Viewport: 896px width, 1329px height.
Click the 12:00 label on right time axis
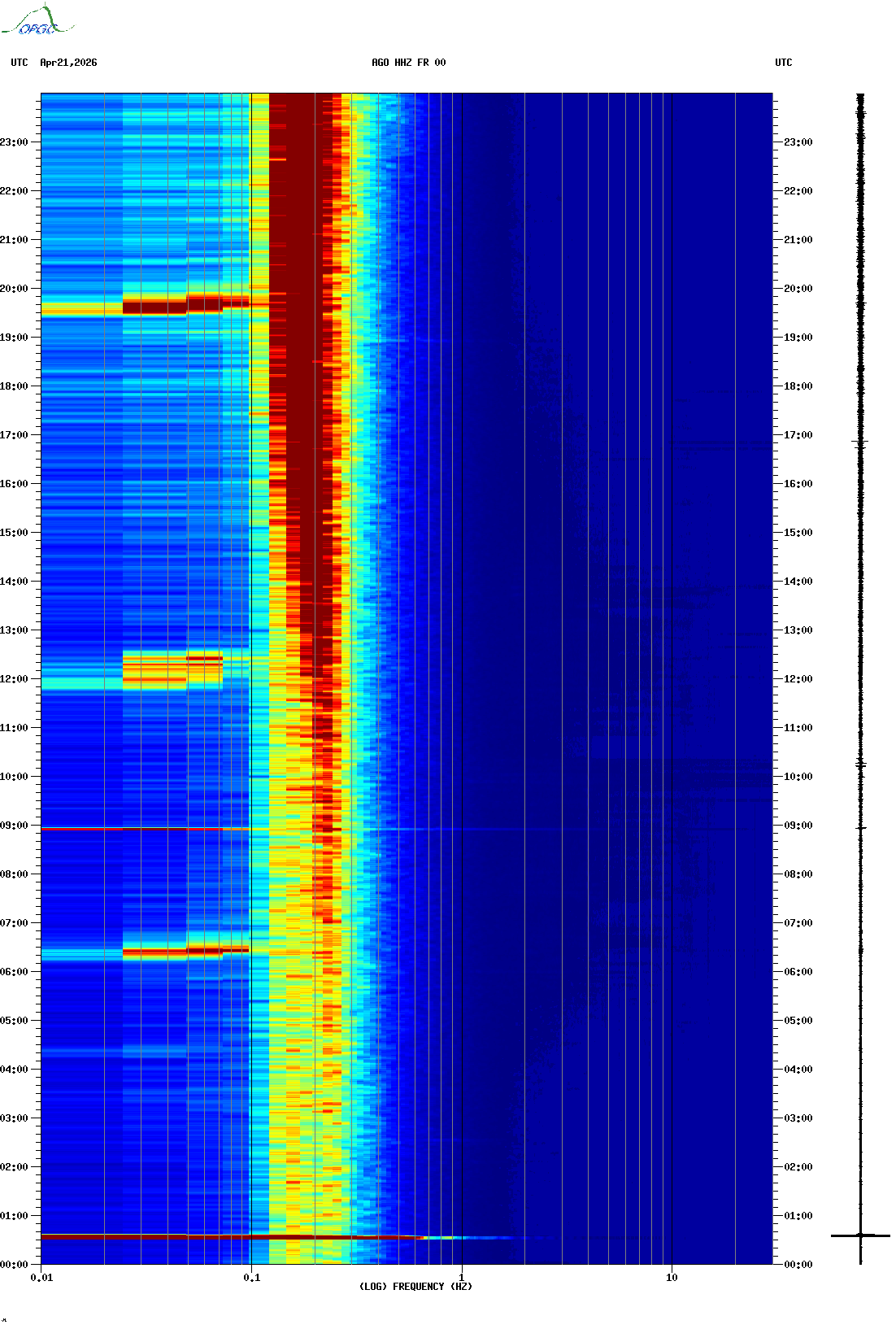[x=798, y=679]
